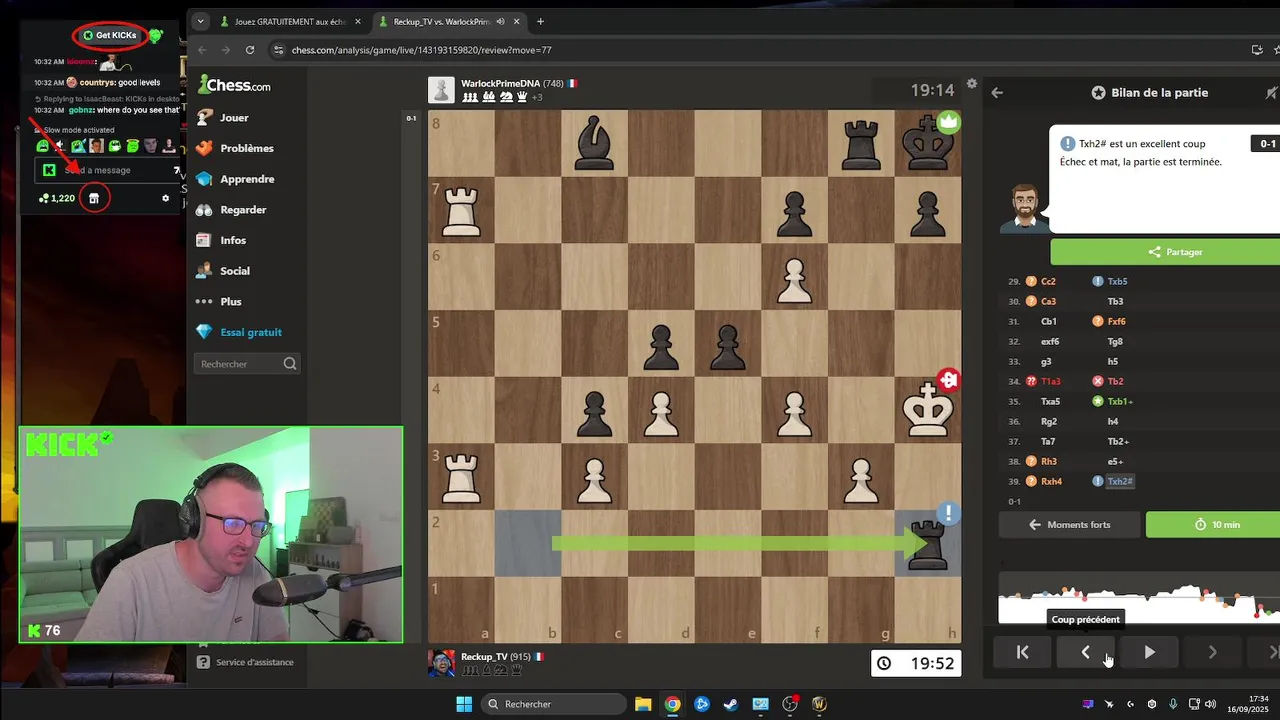Click the Get KICKs button in chat
This screenshot has height=720, width=1280.
[110, 35]
